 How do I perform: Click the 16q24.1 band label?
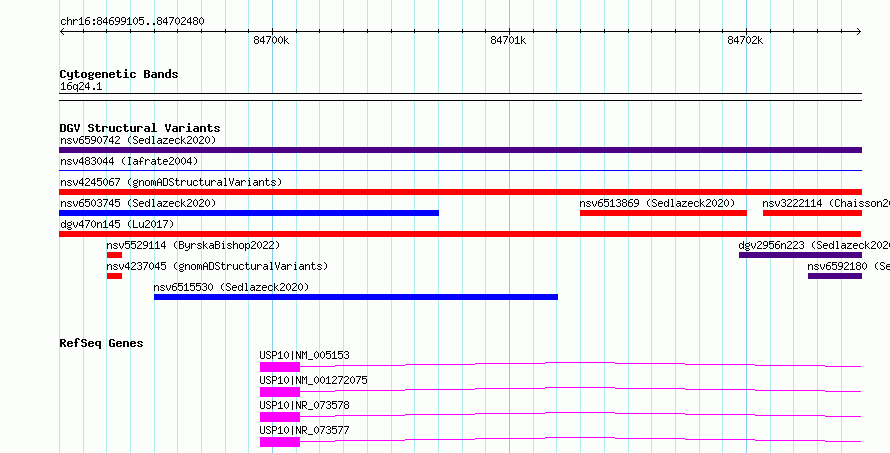point(81,87)
